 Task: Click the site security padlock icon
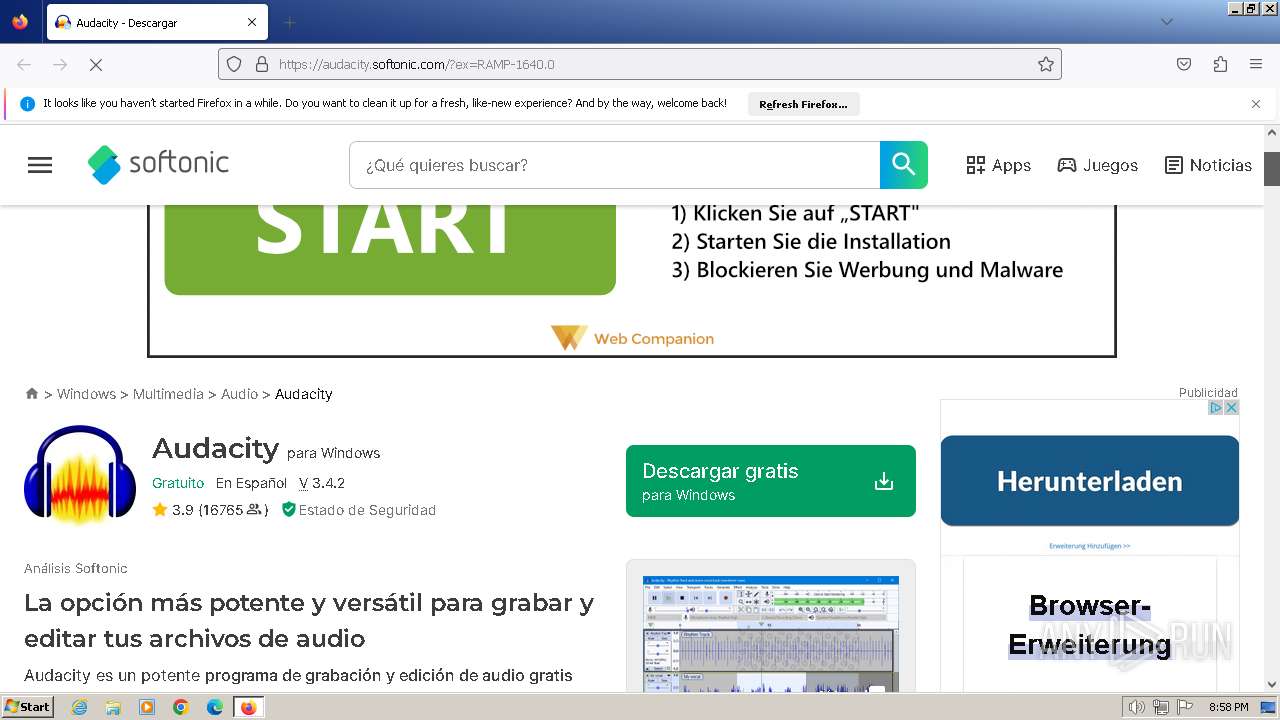[x=262, y=64]
